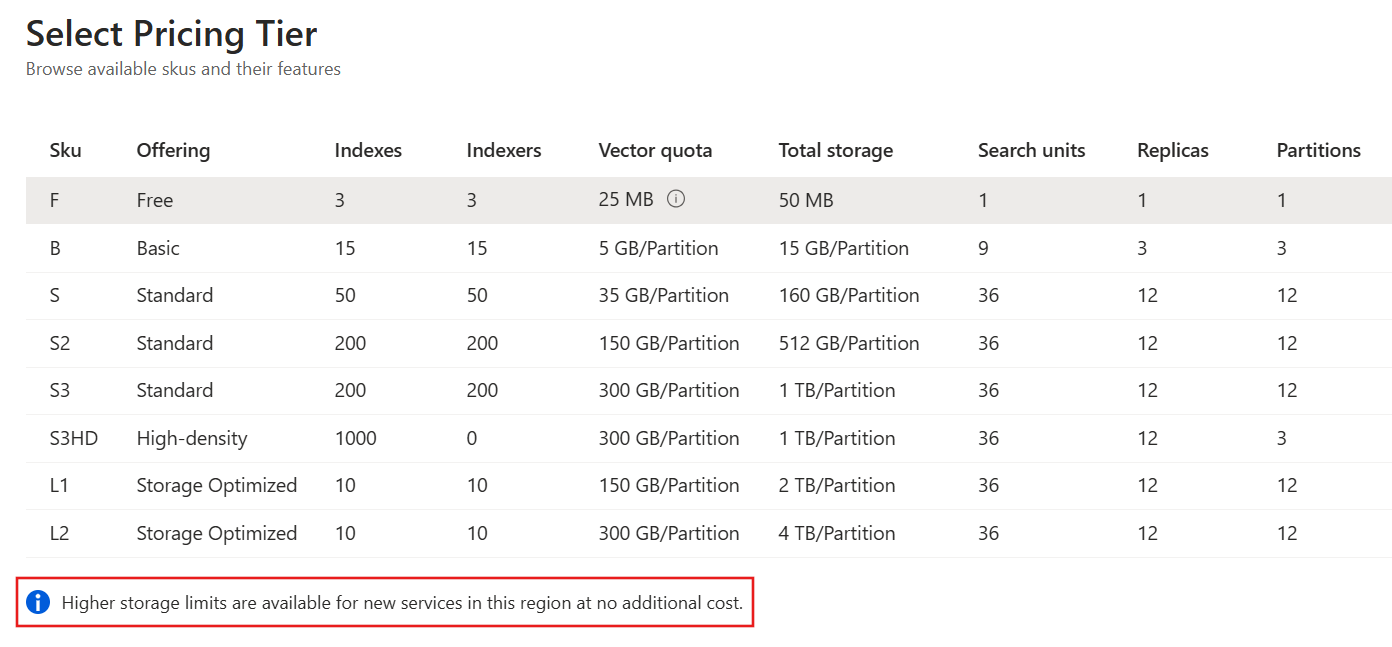Select the Basic (B) sku row
The image size is (1392, 647).
click(x=158, y=248)
